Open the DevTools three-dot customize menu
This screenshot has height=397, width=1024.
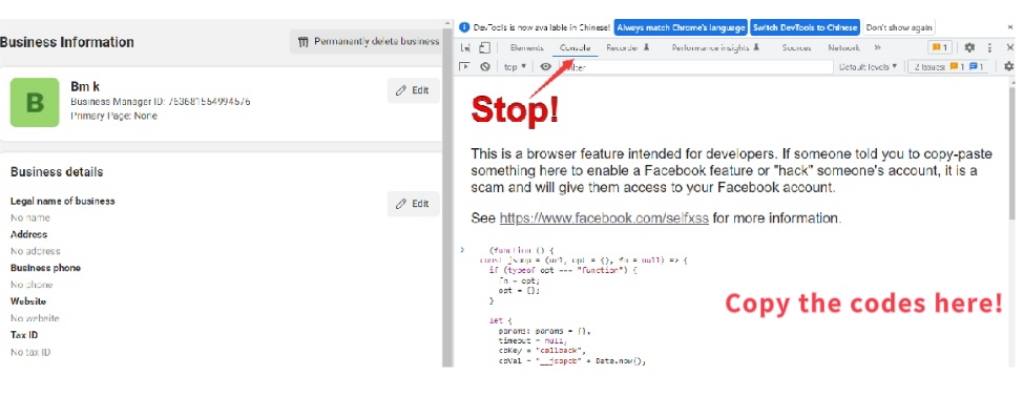click(989, 48)
